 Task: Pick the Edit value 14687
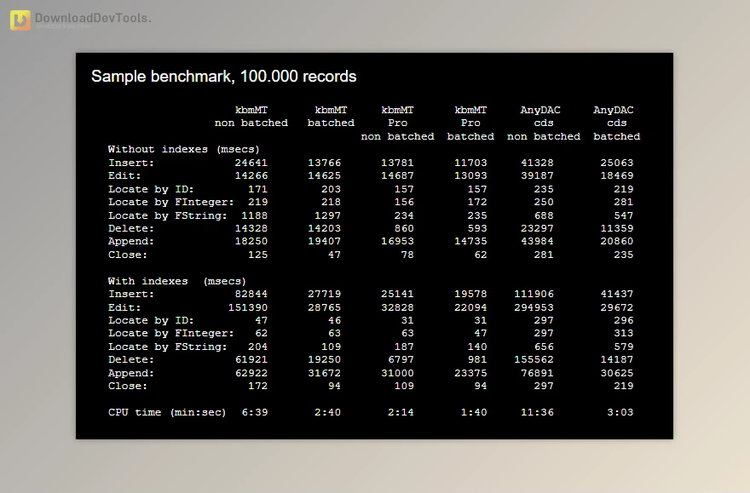pos(397,175)
